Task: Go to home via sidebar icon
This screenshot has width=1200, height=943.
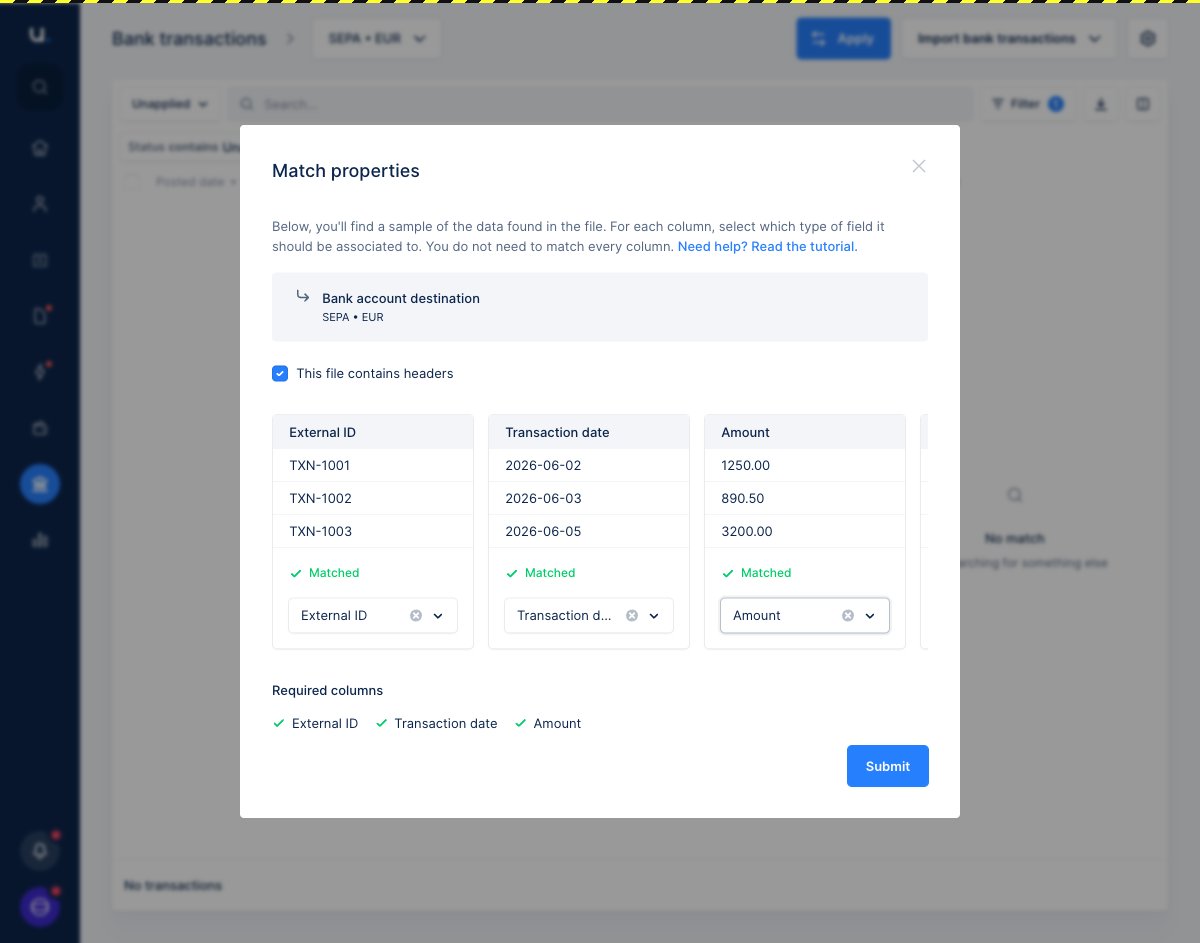Action: (x=40, y=148)
